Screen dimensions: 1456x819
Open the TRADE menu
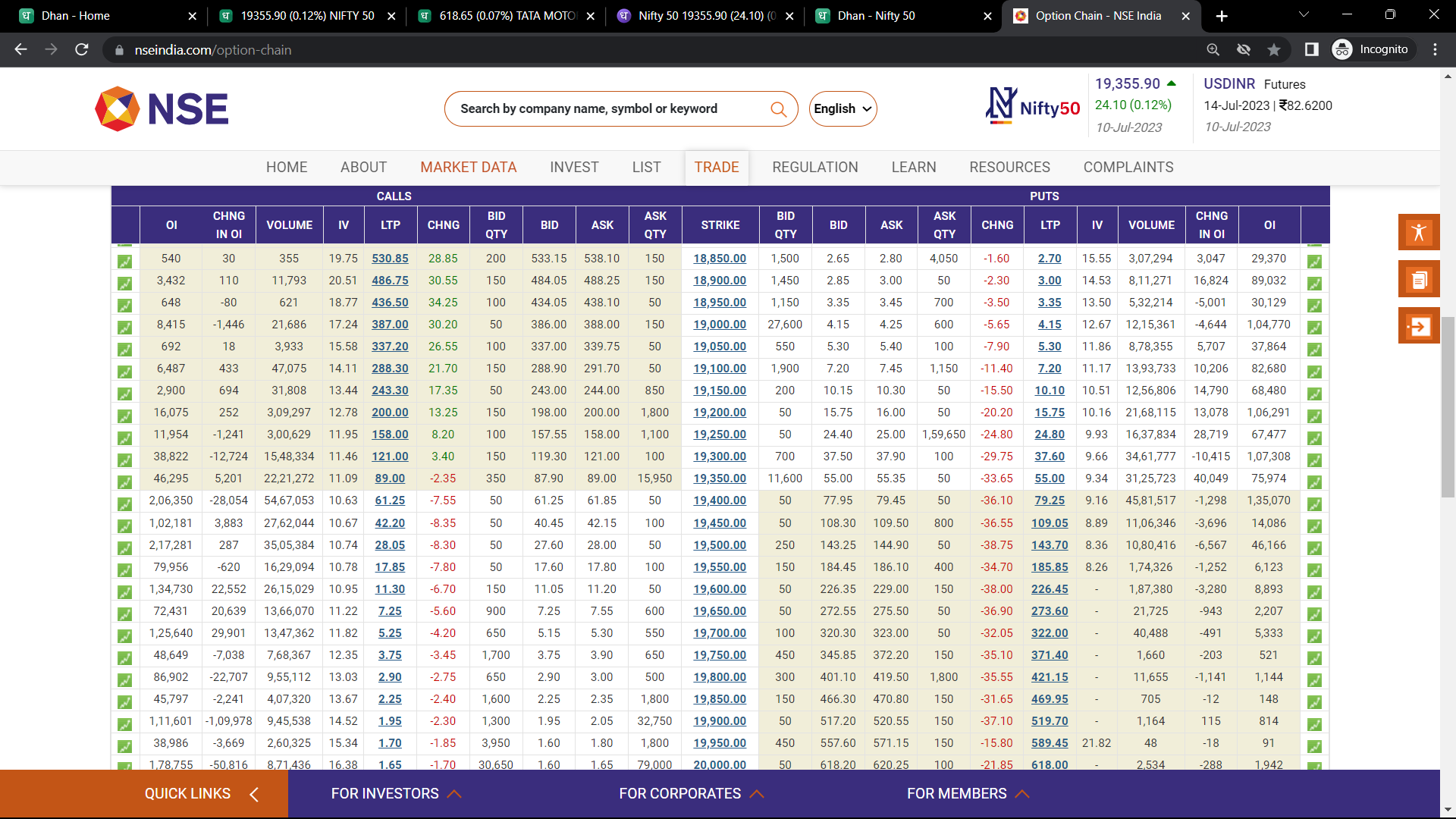(717, 168)
